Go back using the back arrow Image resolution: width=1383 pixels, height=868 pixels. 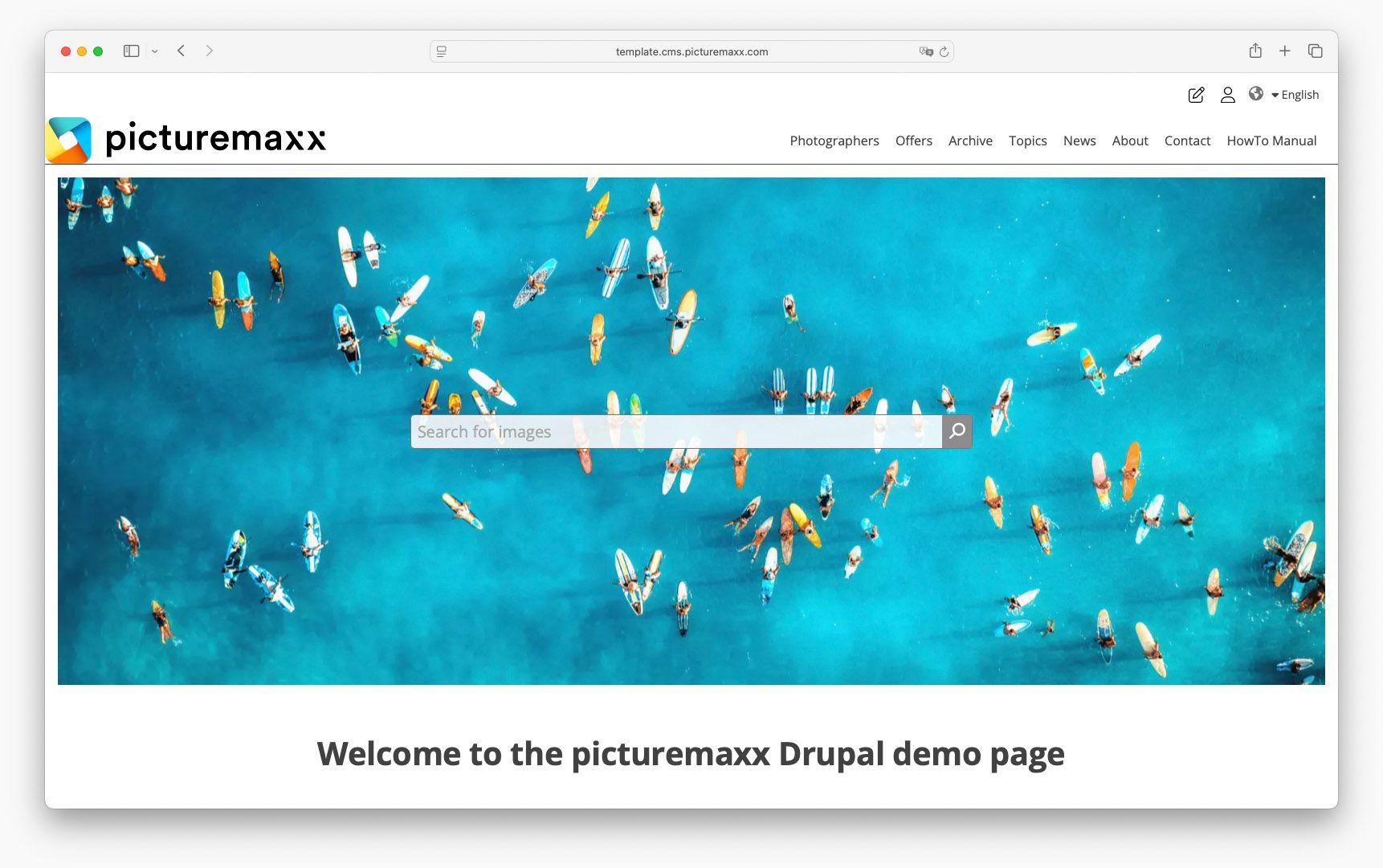point(181,50)
